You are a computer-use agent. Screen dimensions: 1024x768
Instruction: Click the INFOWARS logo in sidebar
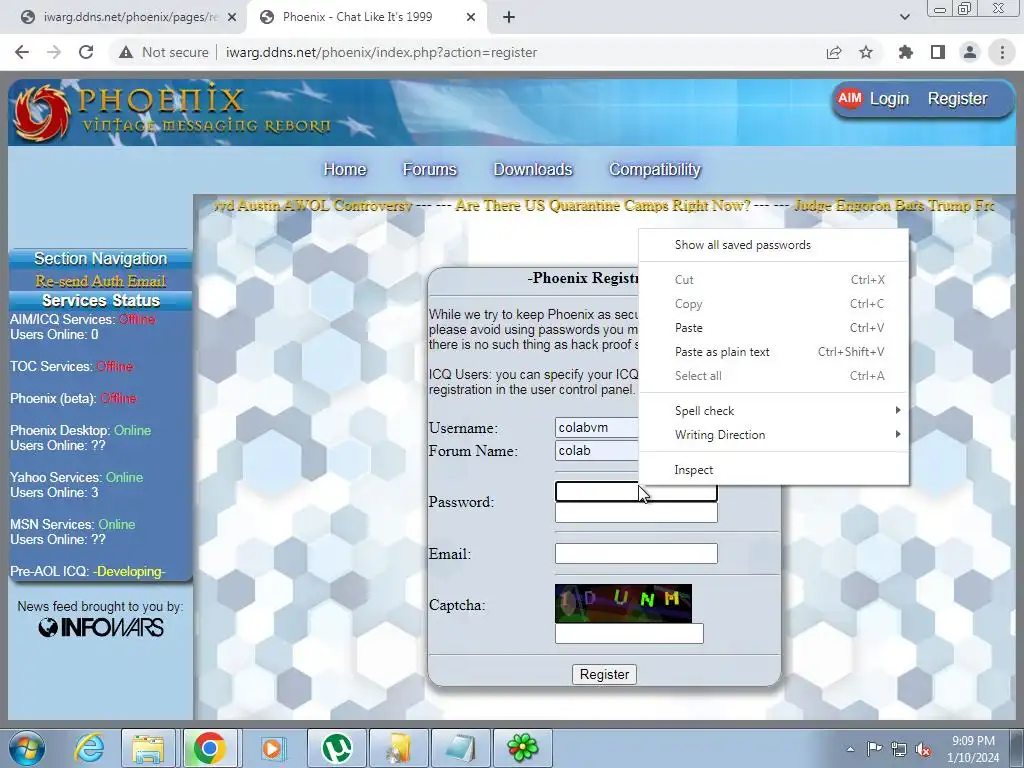click(101, 628)
